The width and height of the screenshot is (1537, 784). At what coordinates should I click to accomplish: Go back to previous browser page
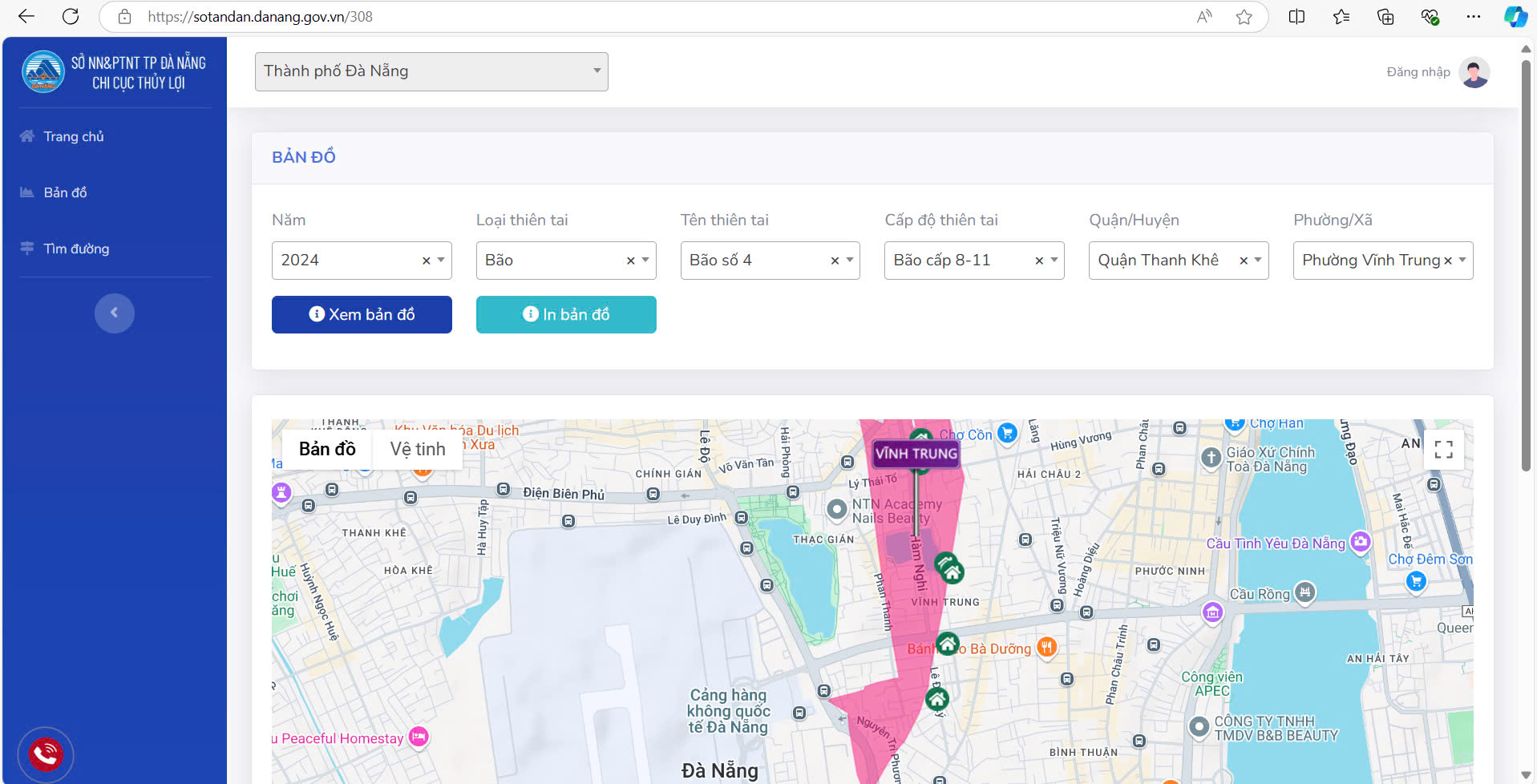pyautogui.click(x=26, y=16)
